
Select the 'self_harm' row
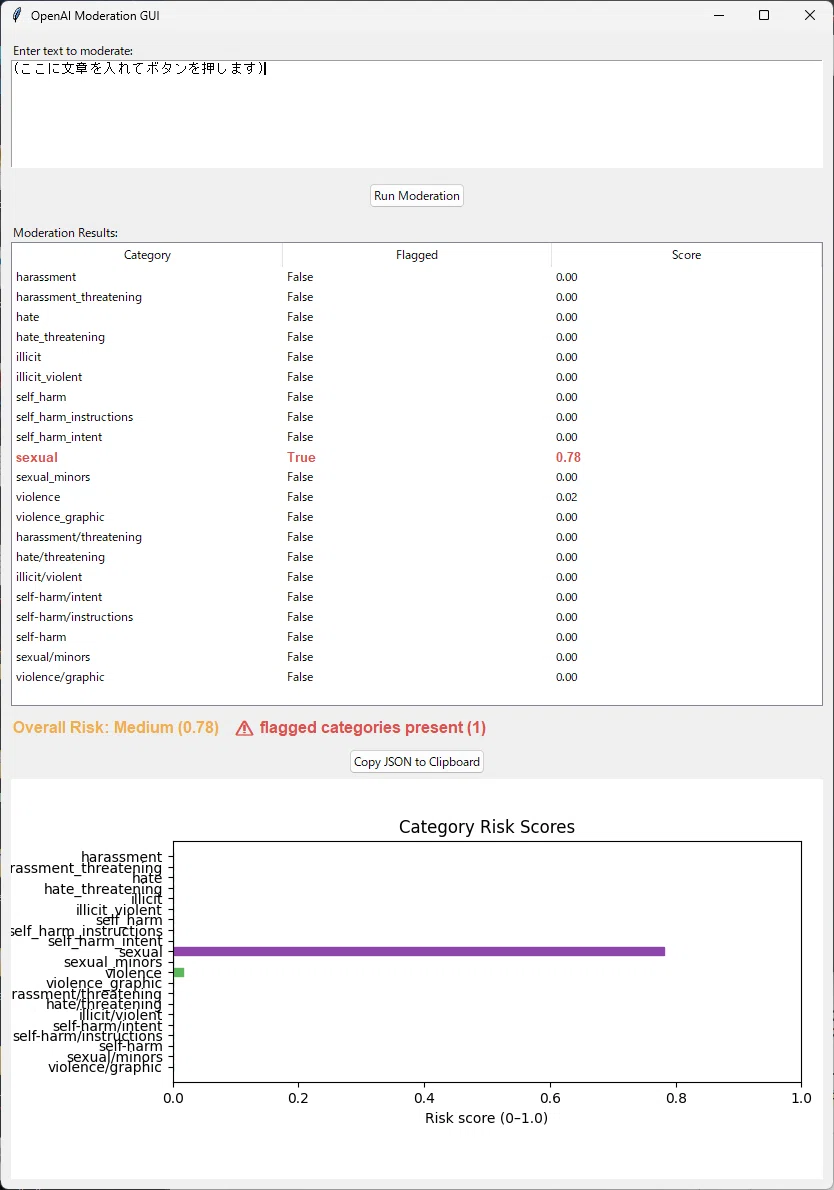coord(417,397)
